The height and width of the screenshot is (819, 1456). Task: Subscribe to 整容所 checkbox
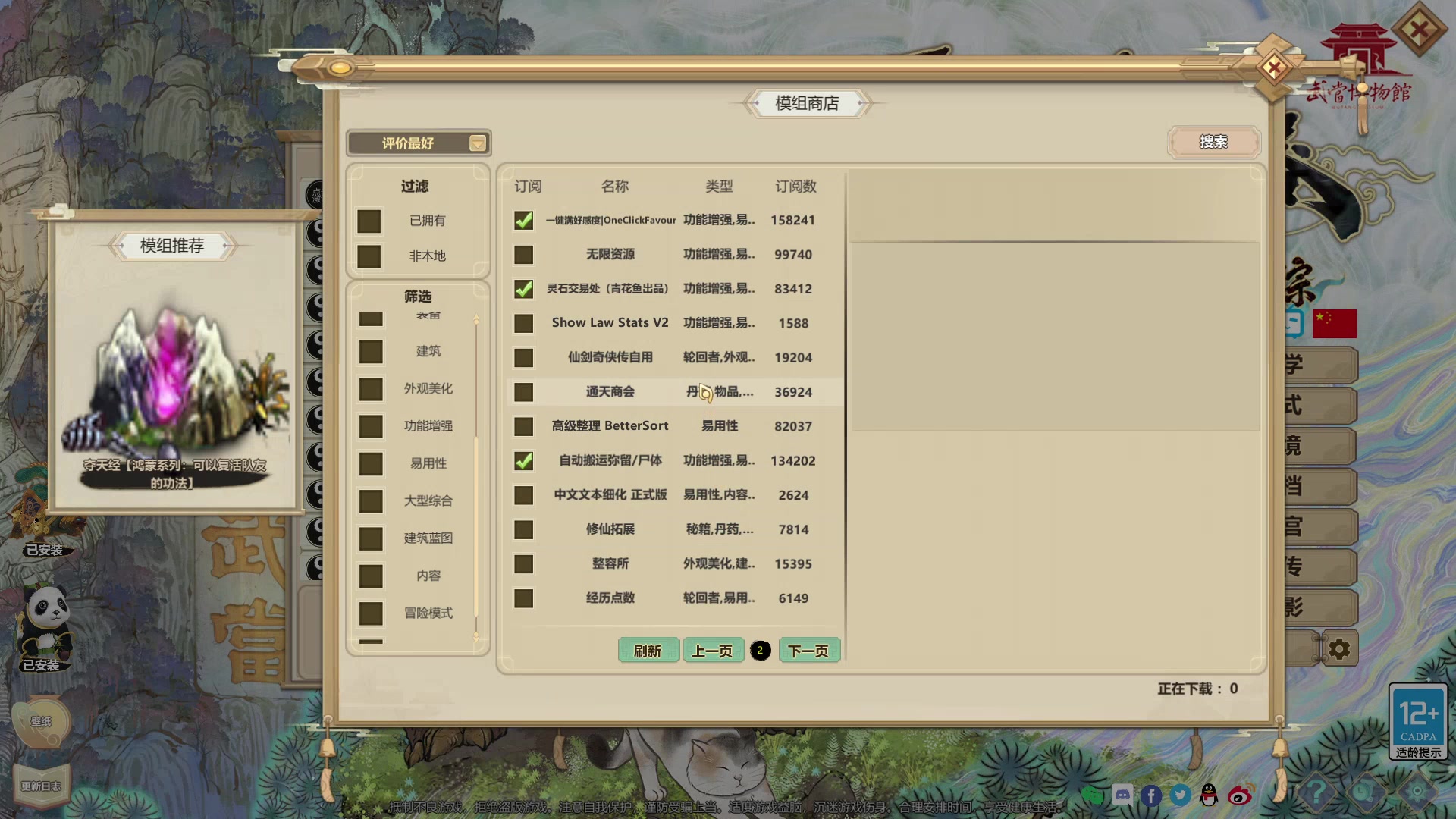[x=523, y=563]
